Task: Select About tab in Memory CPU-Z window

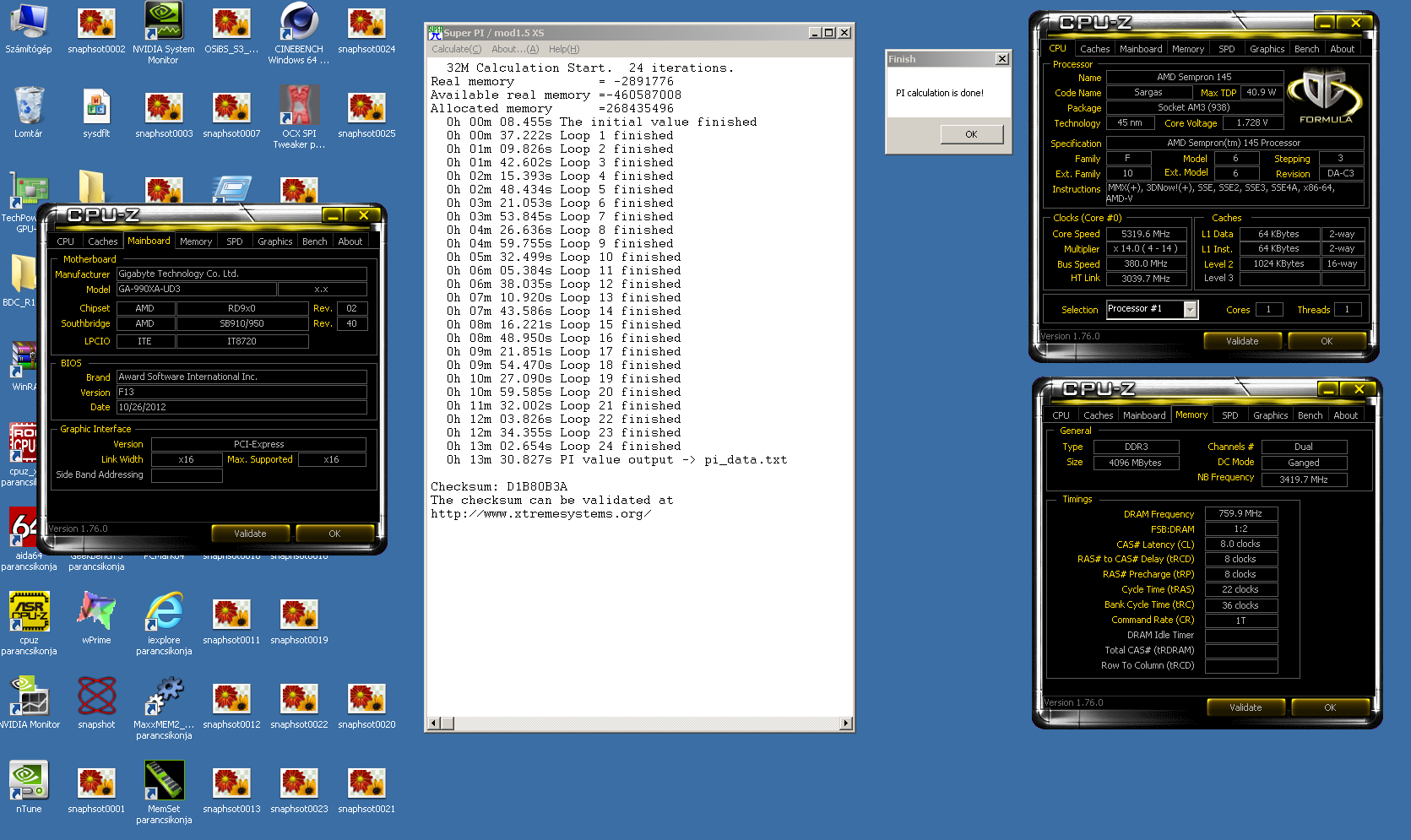Action: point(1346,415)
